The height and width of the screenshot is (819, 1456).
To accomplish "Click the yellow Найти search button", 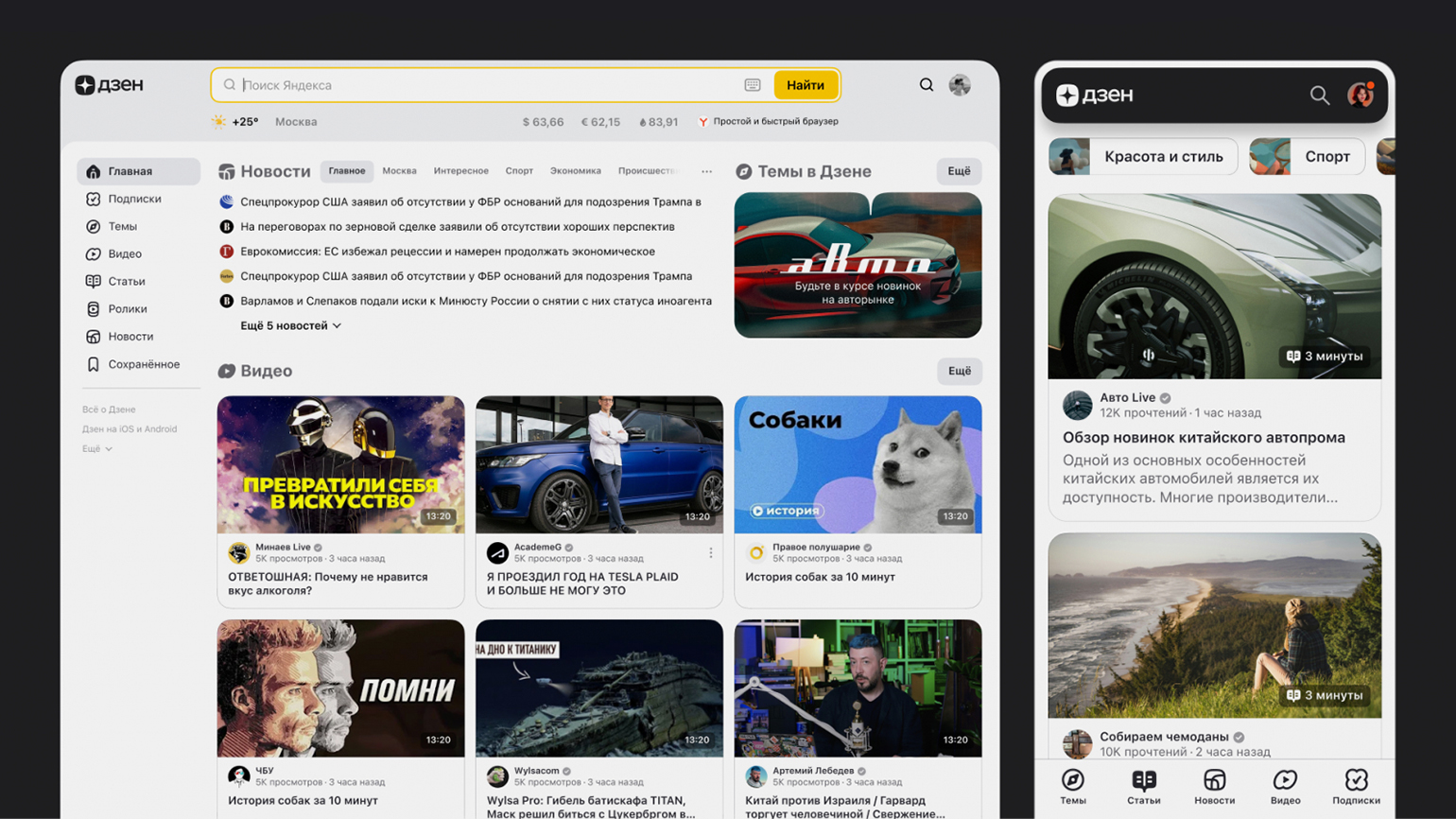I will point(806,85).
